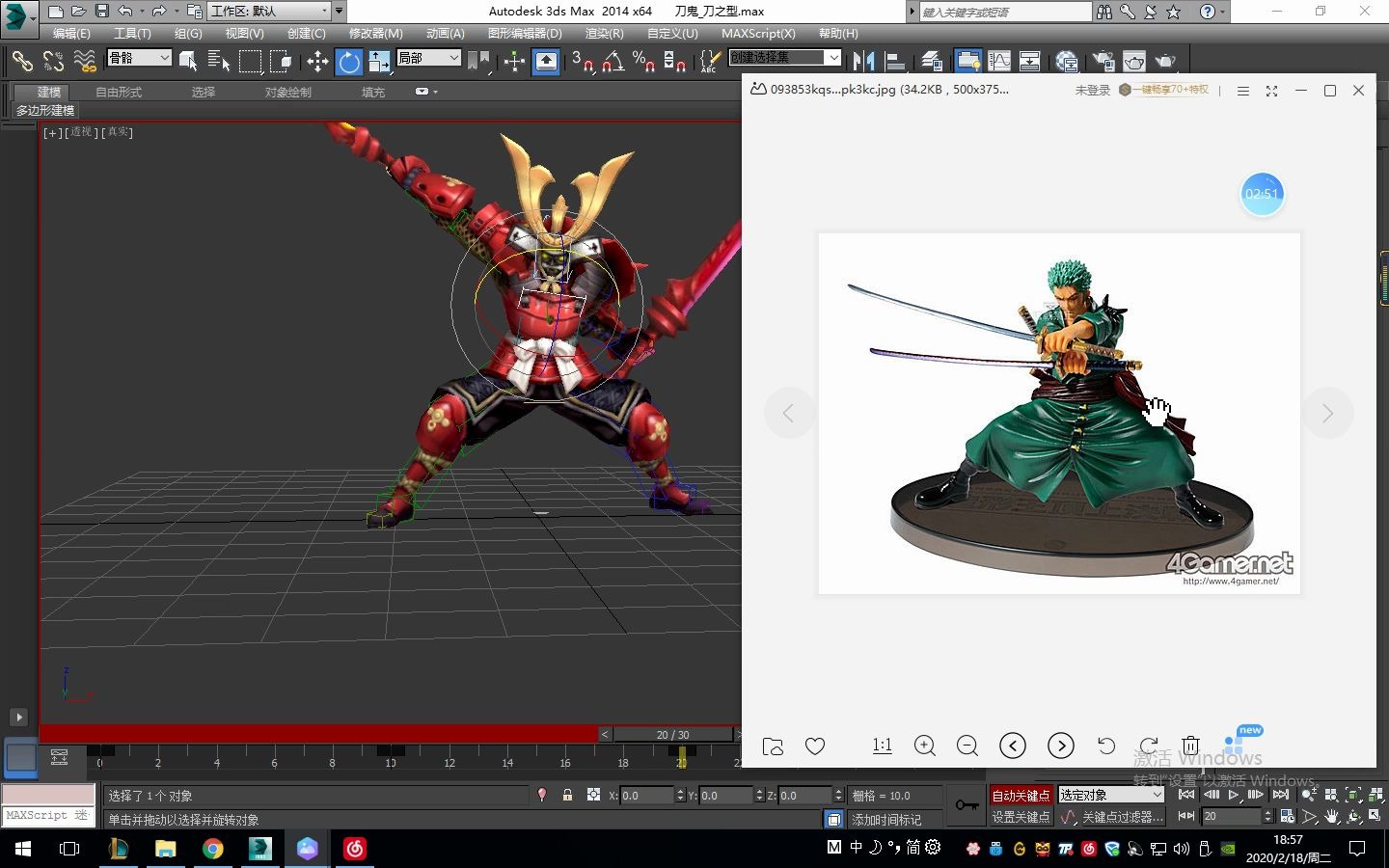Open the workspace dropdown 工作区: 默认
Image resolution: width=1389 pixels, height=868 pixels.
(x=269, y=11)
